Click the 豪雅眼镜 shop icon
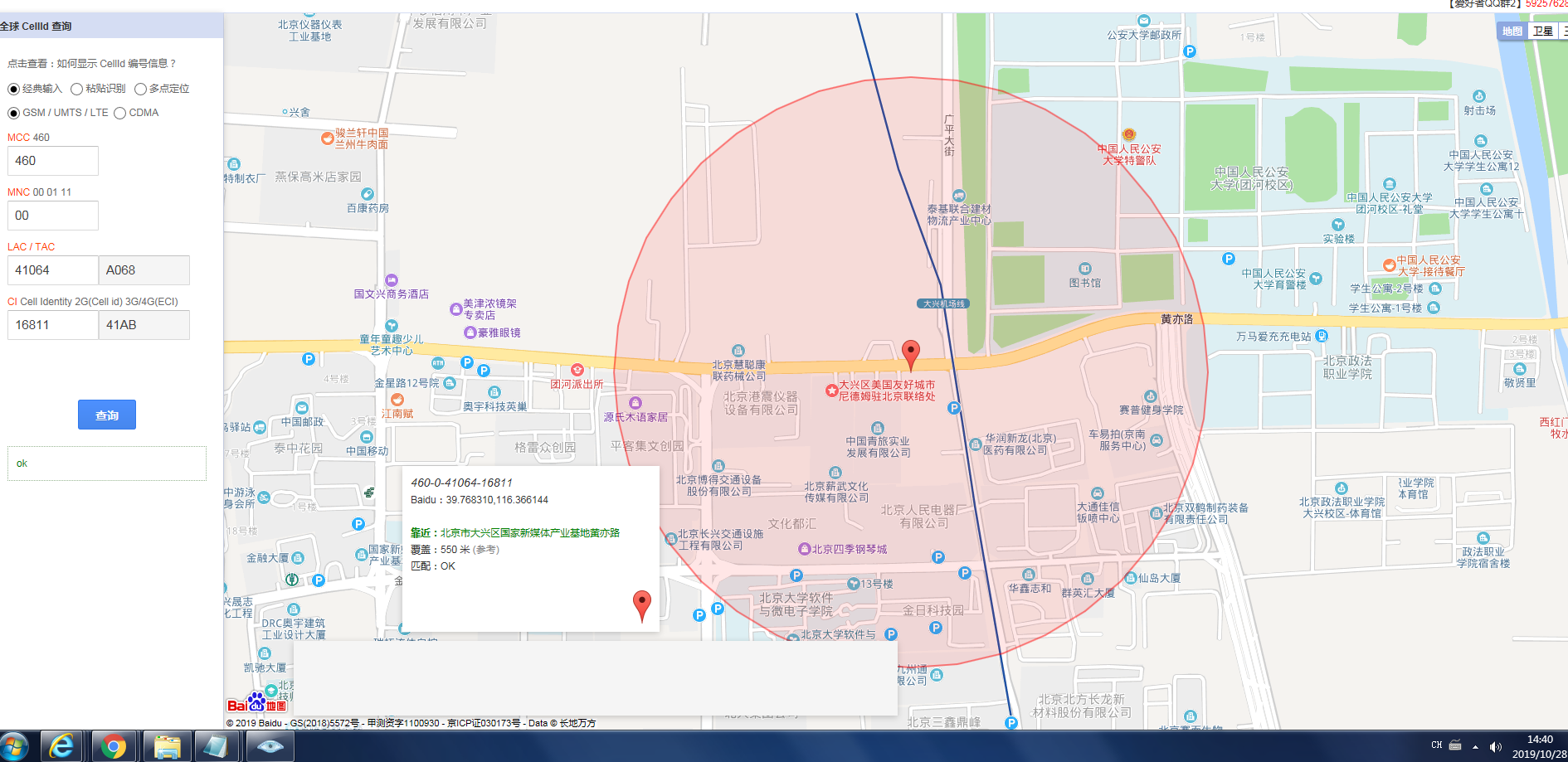The image size is (1568, 762). (470, 332)
